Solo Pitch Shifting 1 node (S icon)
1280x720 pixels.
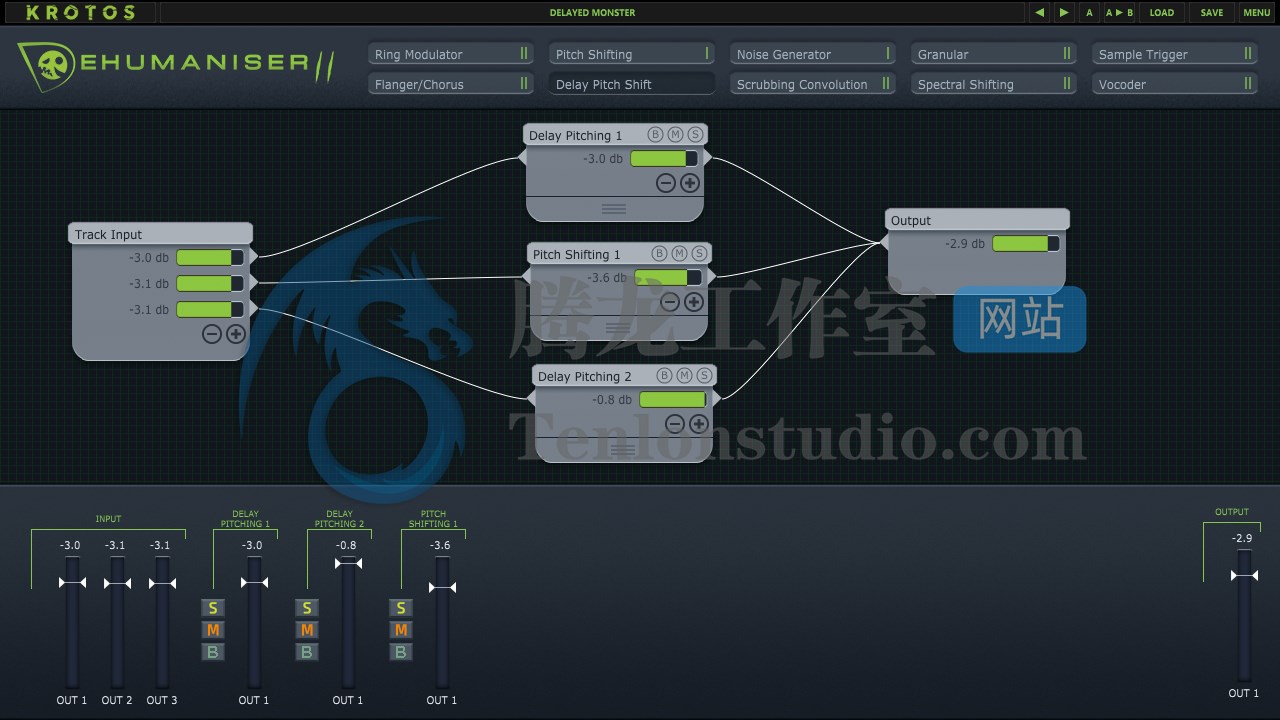click(699, 253)
